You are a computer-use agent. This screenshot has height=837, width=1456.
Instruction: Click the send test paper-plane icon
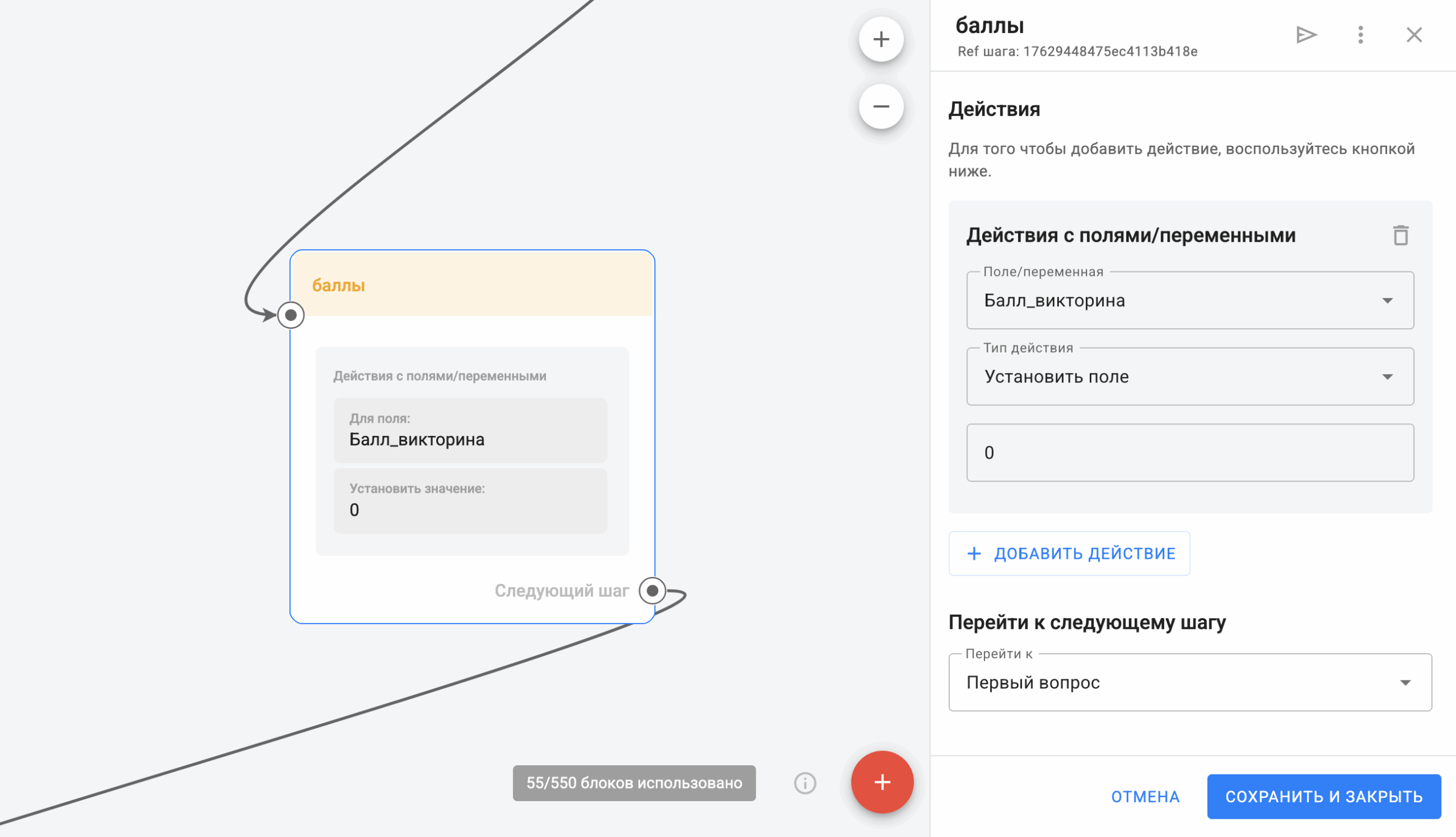[1306, 35]
